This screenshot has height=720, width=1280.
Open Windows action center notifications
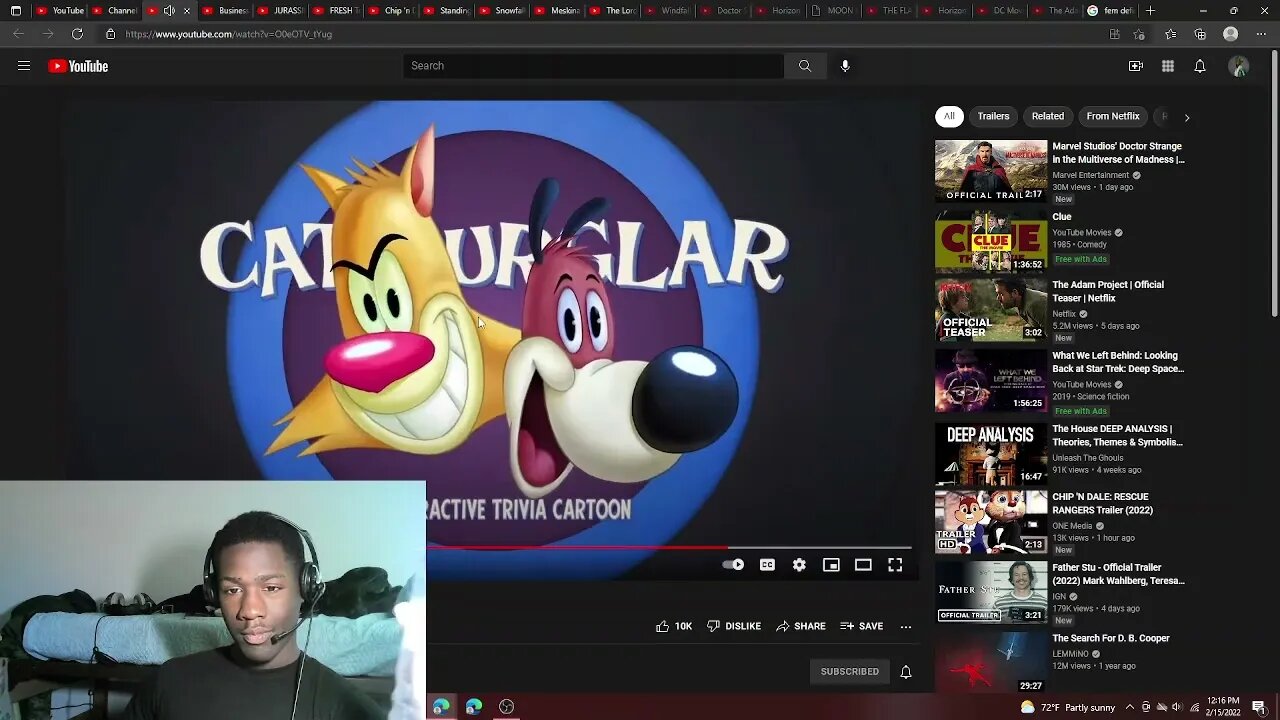click(x=1259, y=707)
